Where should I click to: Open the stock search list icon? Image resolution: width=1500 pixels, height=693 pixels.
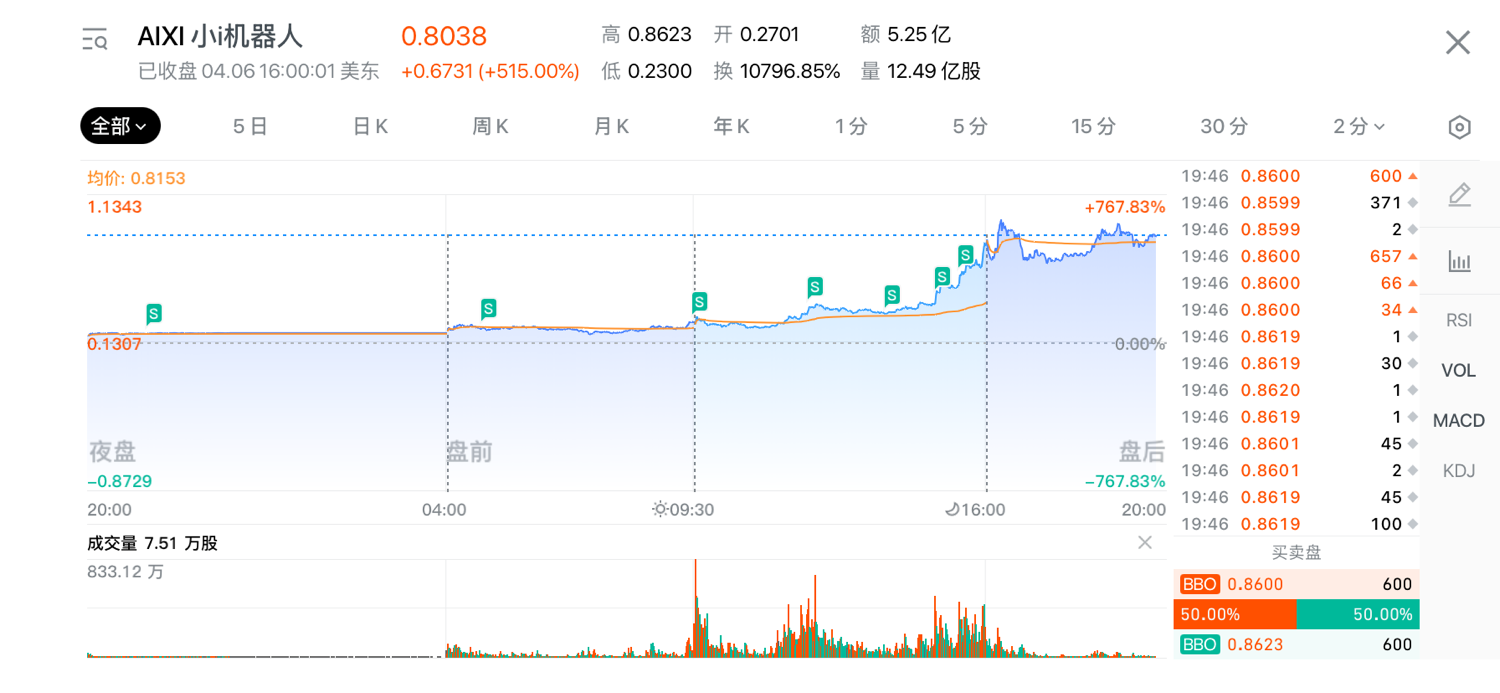point(95,40)
